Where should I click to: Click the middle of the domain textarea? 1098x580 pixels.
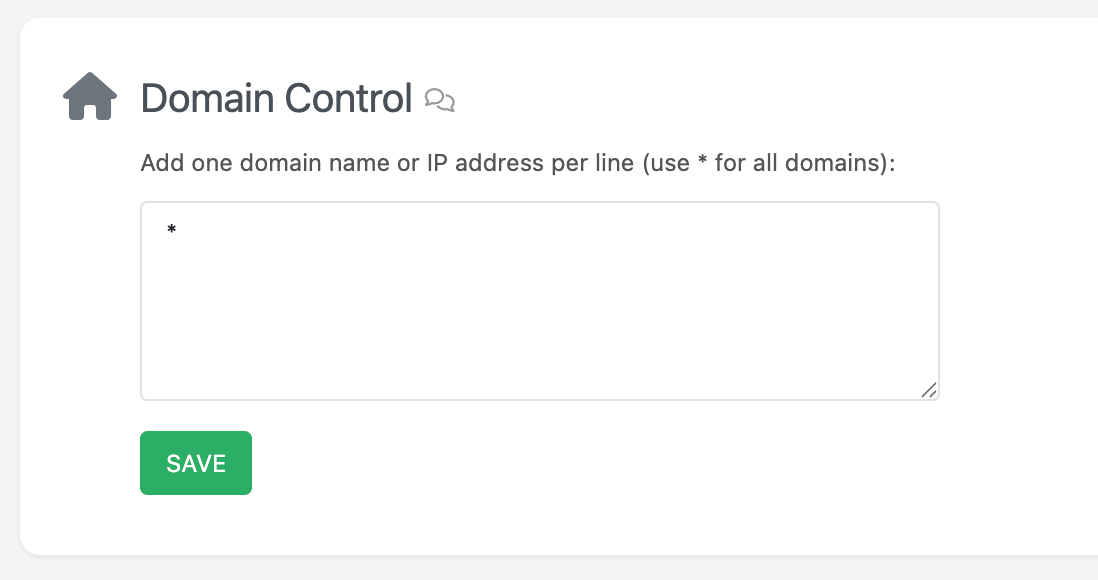pyautogui.click(x=540, y=301)
